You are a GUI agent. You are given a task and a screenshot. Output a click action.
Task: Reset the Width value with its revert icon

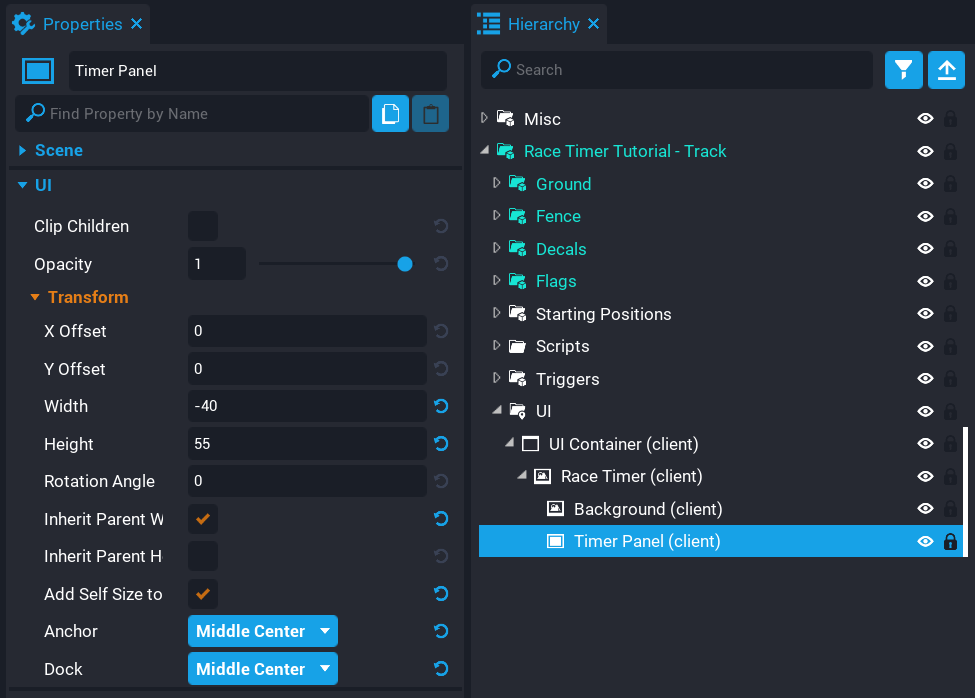(441, 406)
